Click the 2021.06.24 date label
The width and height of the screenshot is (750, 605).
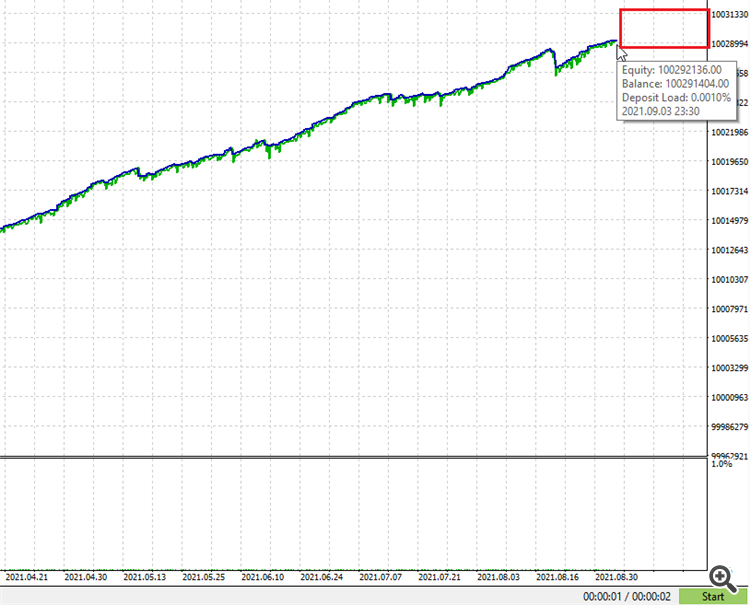(321, 577)
